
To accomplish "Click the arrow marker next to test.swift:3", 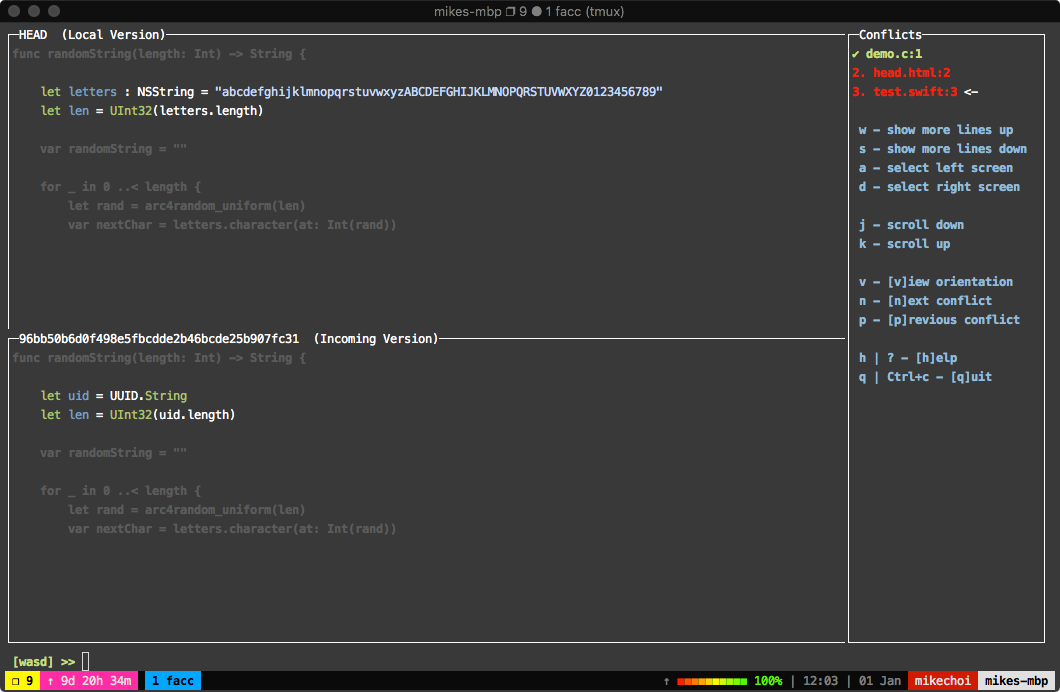I will tap(971, 91).
